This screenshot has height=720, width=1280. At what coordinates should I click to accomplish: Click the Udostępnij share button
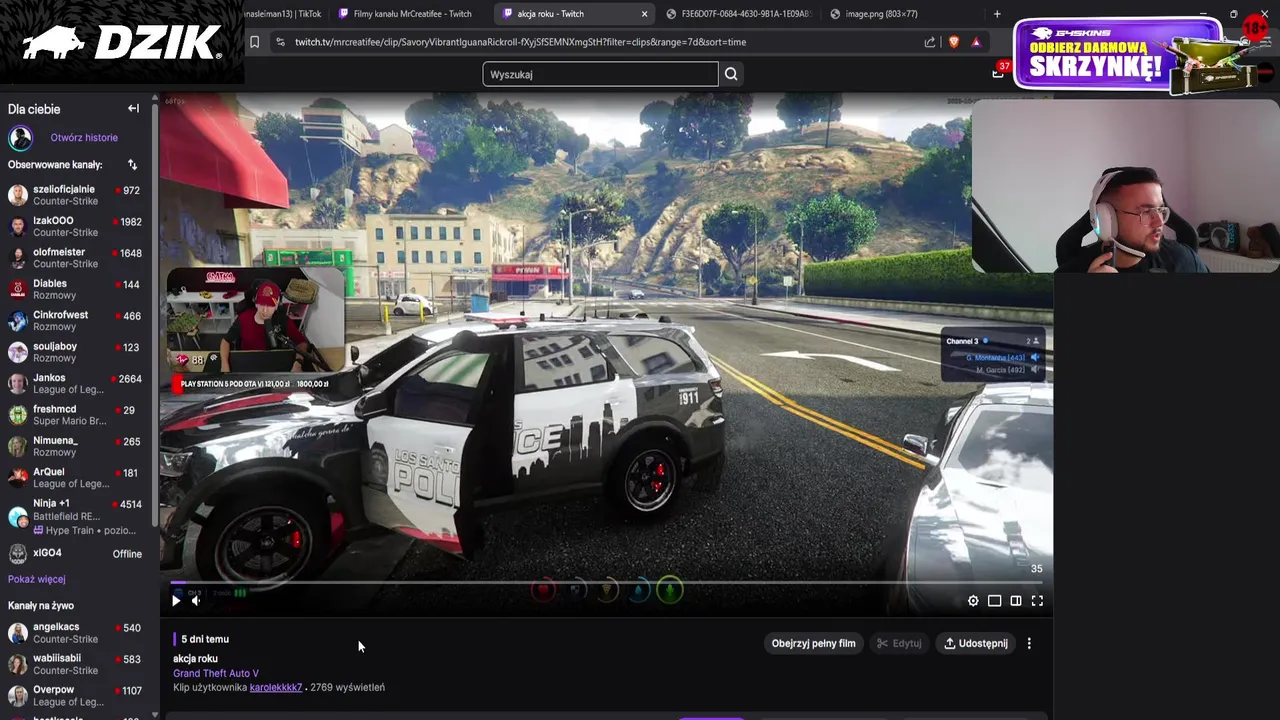976,643
